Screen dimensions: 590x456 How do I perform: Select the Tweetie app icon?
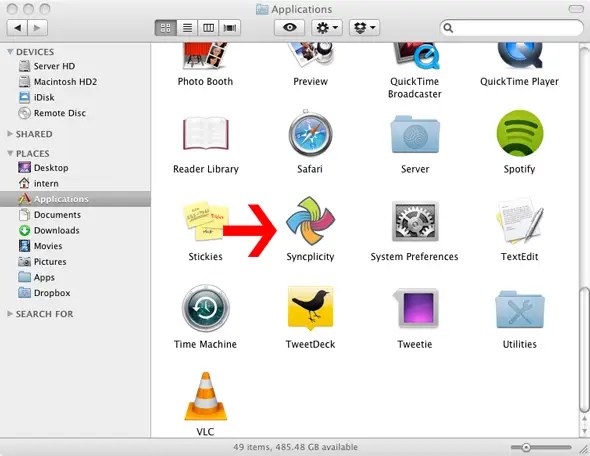pos(415,308)
